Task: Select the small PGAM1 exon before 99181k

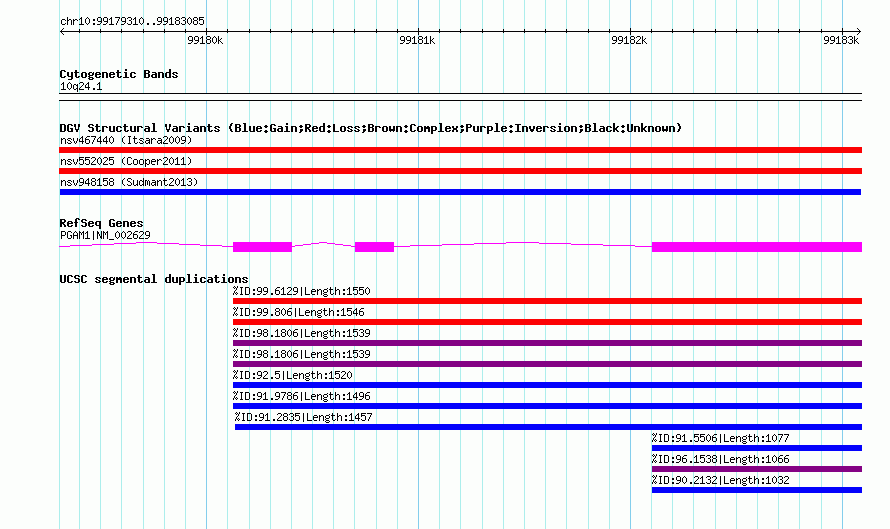Action: point(374,247)
